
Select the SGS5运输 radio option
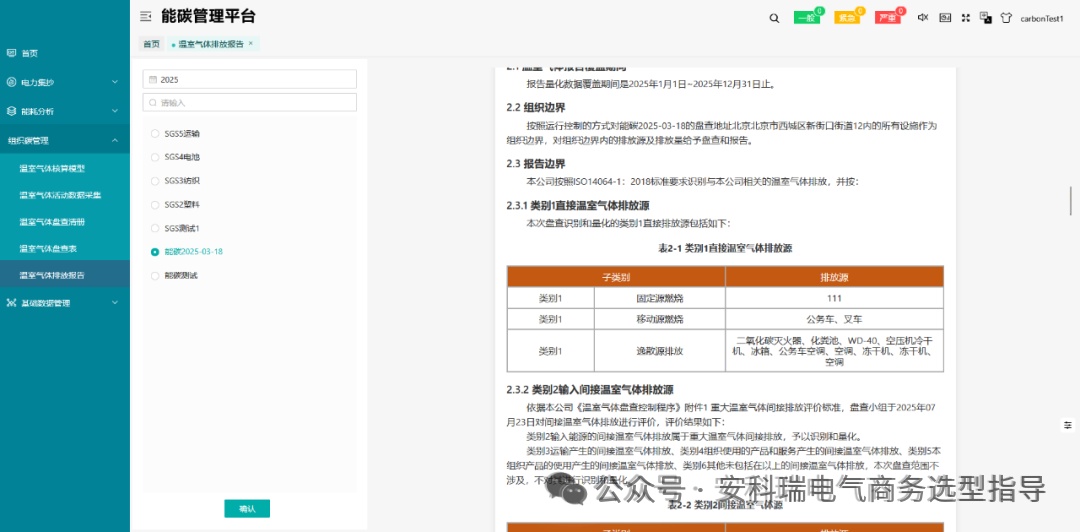click(x=155, y=134)
